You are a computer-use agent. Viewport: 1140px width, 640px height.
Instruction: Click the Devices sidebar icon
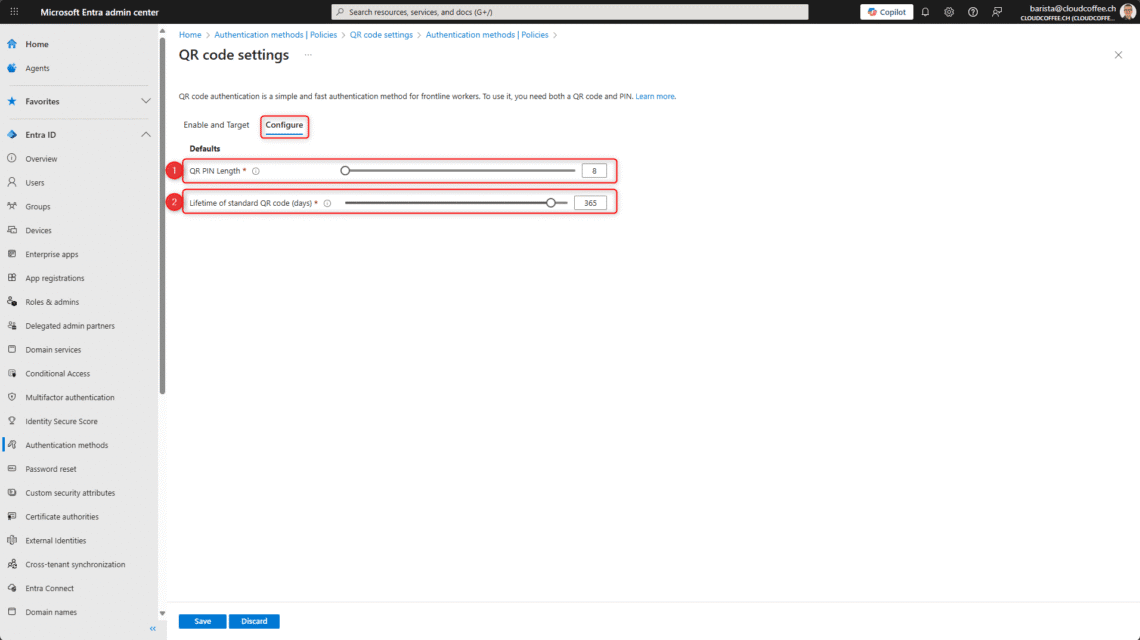point(12,231)
